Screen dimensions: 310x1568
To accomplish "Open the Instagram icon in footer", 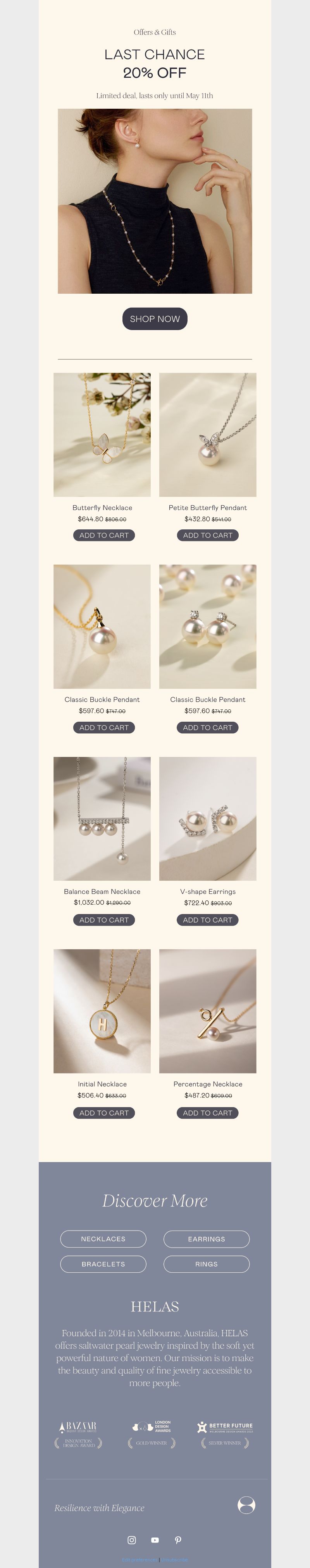I will (x=131, y=1539).
